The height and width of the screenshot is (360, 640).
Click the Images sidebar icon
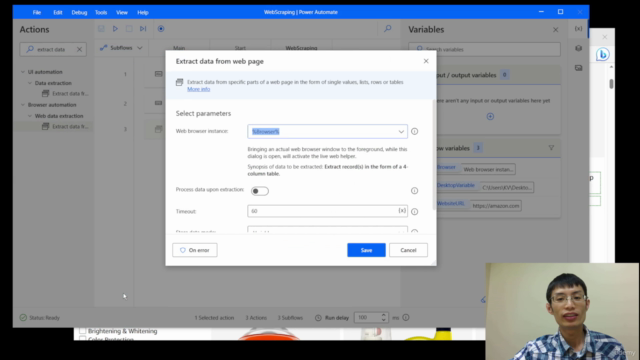(578, 68)
